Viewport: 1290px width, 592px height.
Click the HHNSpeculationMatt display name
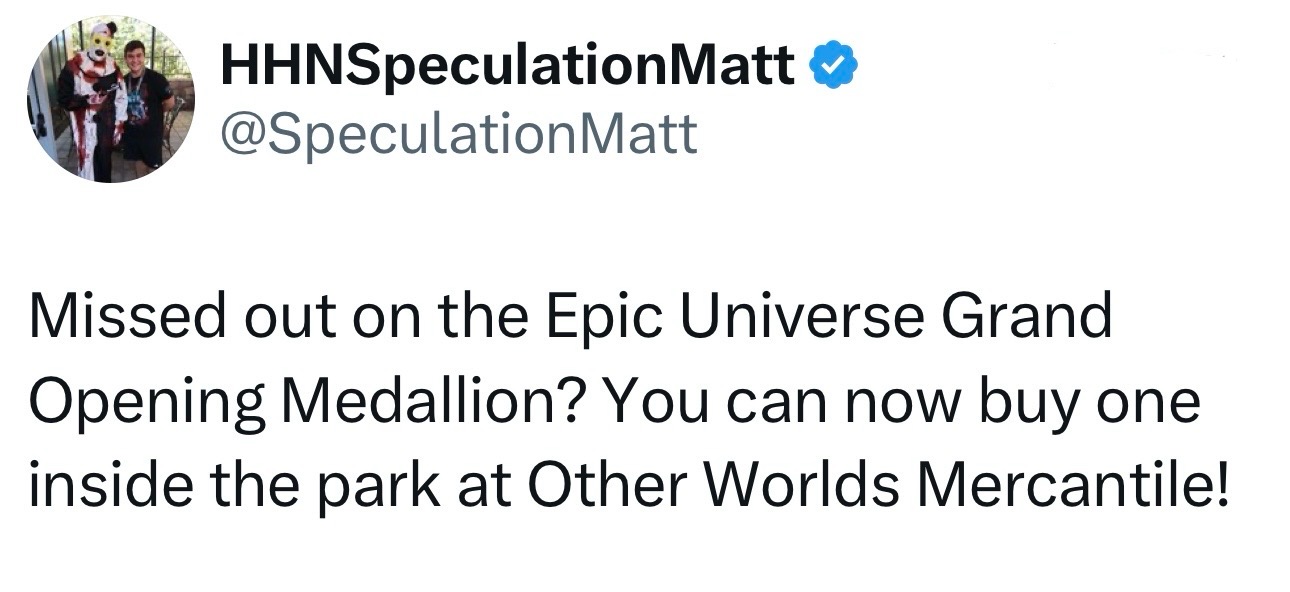click(x=509, y=67)
